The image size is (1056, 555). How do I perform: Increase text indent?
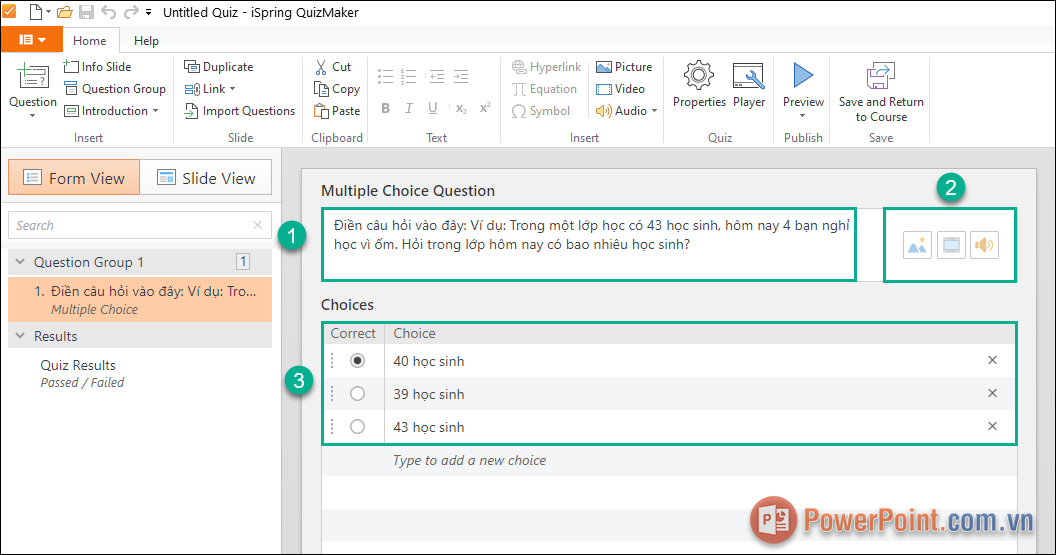point(461,76)
